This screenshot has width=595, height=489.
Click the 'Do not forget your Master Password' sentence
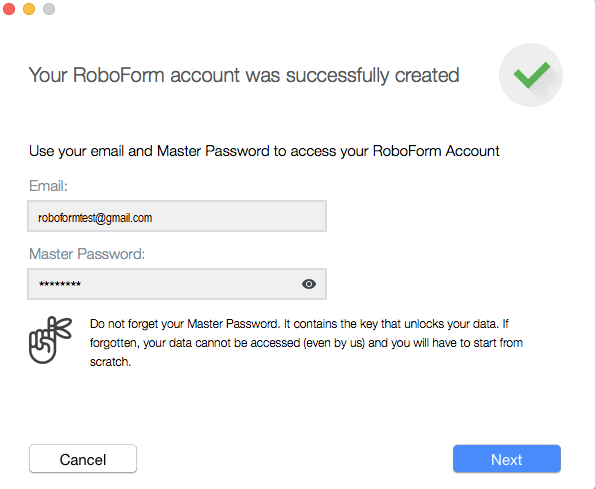click(185, 324)
